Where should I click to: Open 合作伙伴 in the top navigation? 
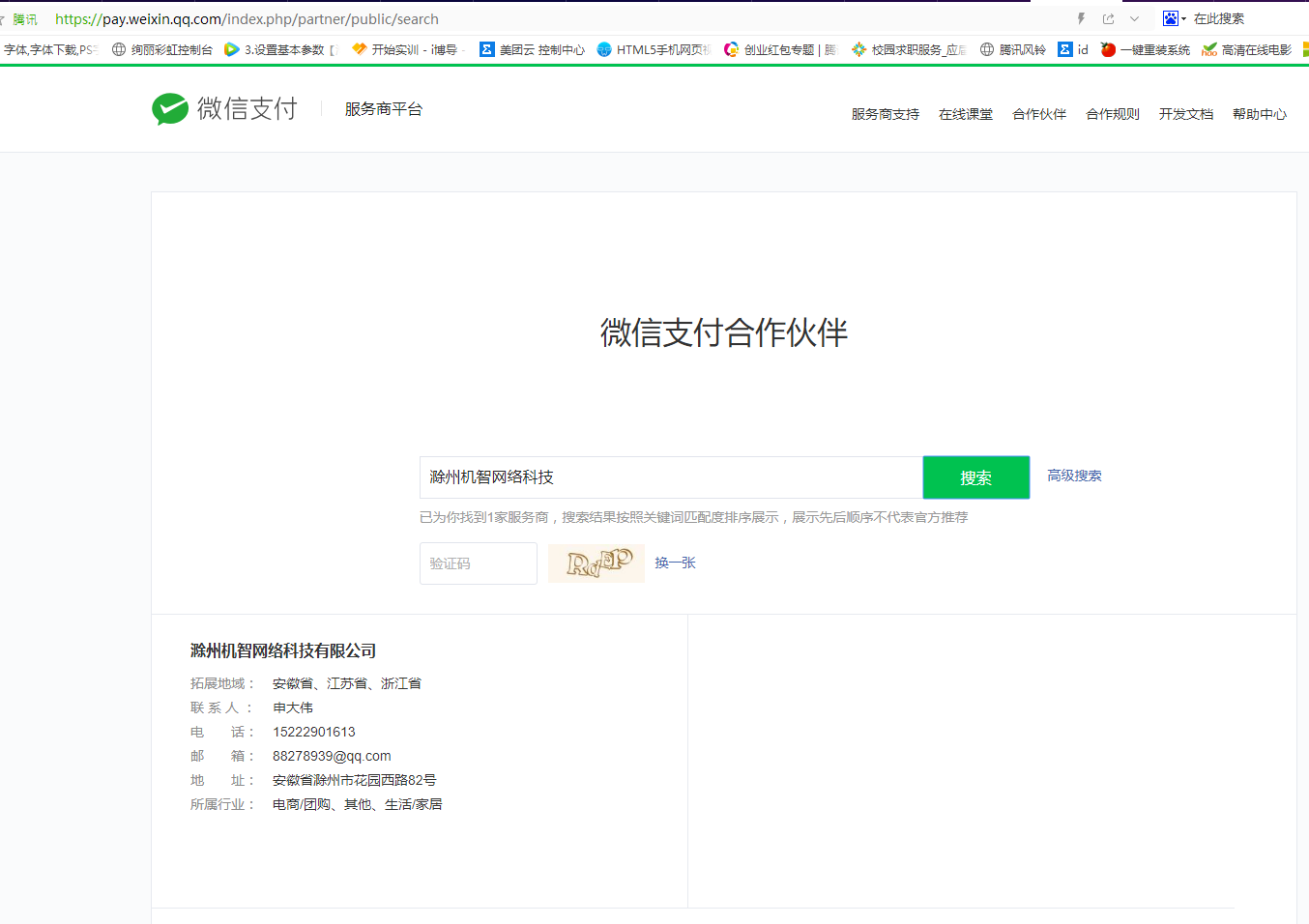[x=1039, y=114]
